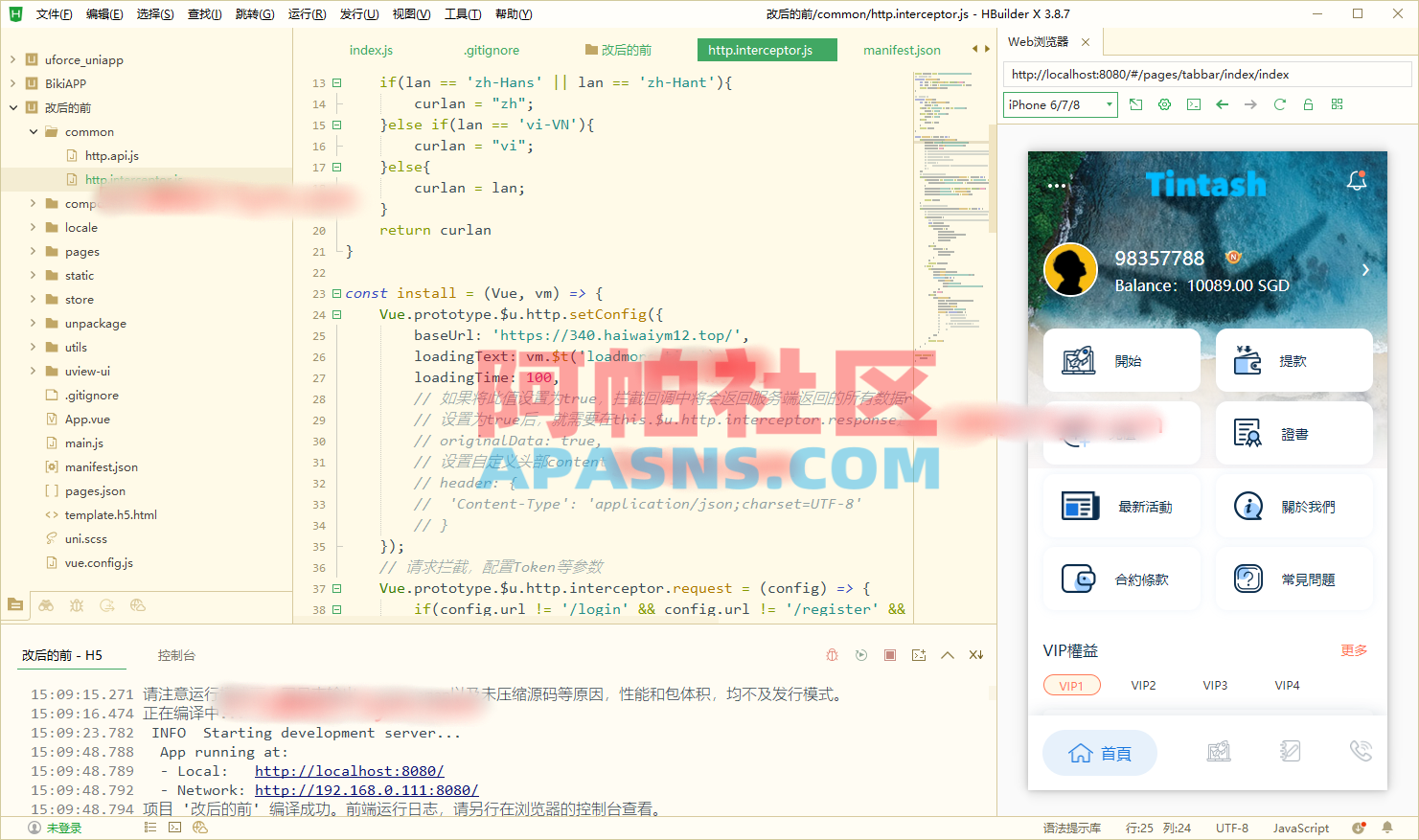Open a new terminal from console toolbar
This screenshot has width=1419, height=840.
[918, 654]
